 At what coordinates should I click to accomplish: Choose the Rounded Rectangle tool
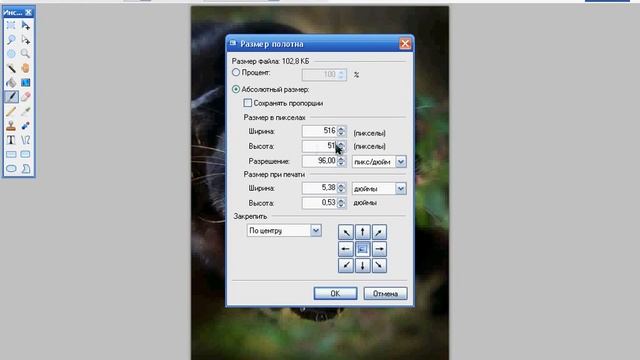point(25,154)
